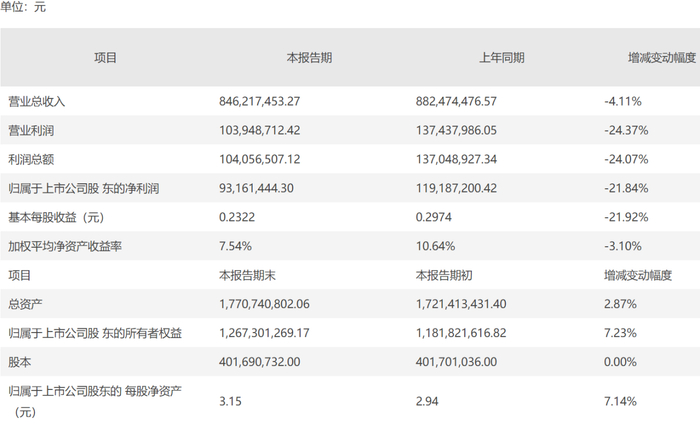Select the -24.07% change cell
Viewport: 700px width, 424px height.
coord(626,159)
